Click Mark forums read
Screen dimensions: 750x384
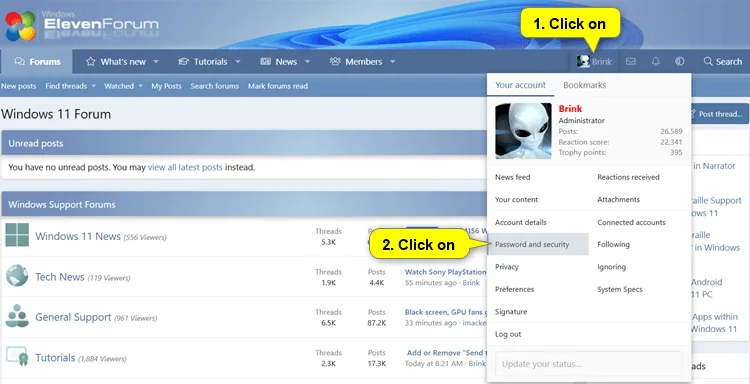278,86
